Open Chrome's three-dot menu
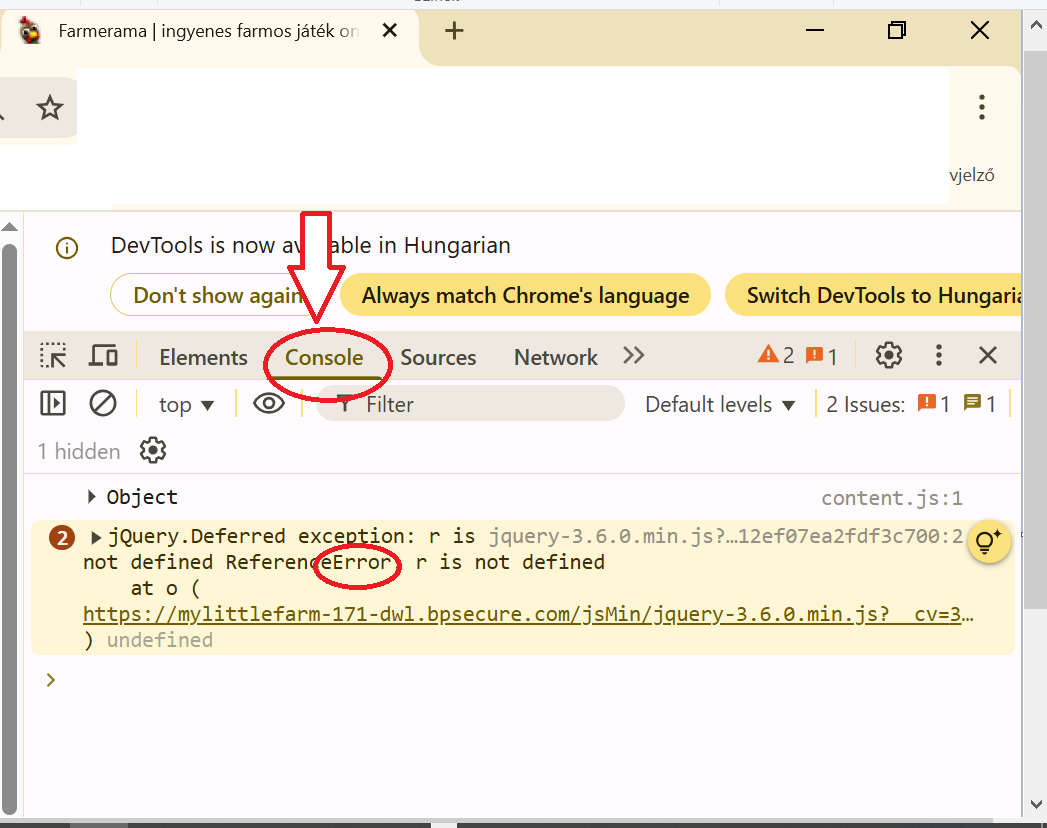 pos(982,107)
